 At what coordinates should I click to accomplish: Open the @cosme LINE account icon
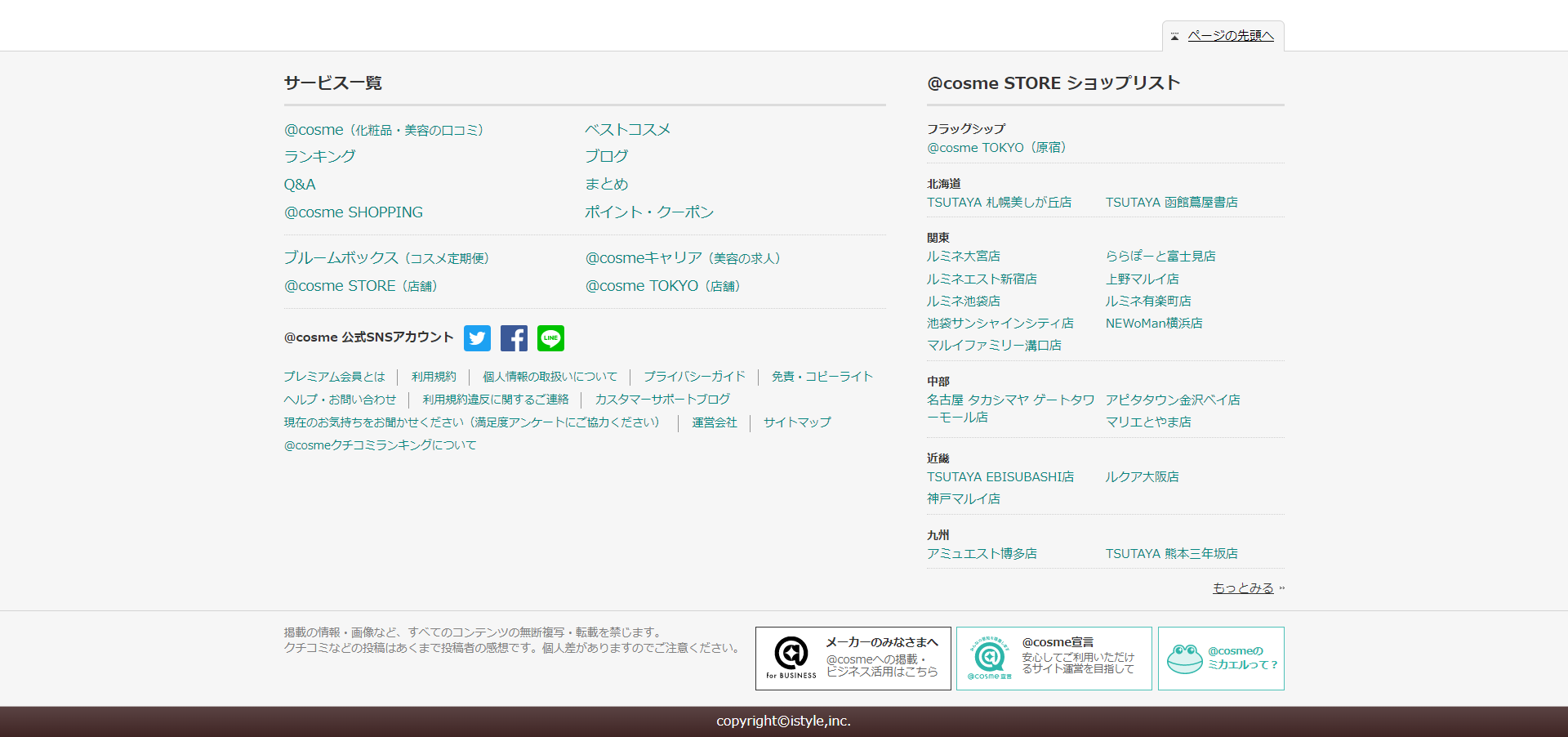(x=550, y=338)
